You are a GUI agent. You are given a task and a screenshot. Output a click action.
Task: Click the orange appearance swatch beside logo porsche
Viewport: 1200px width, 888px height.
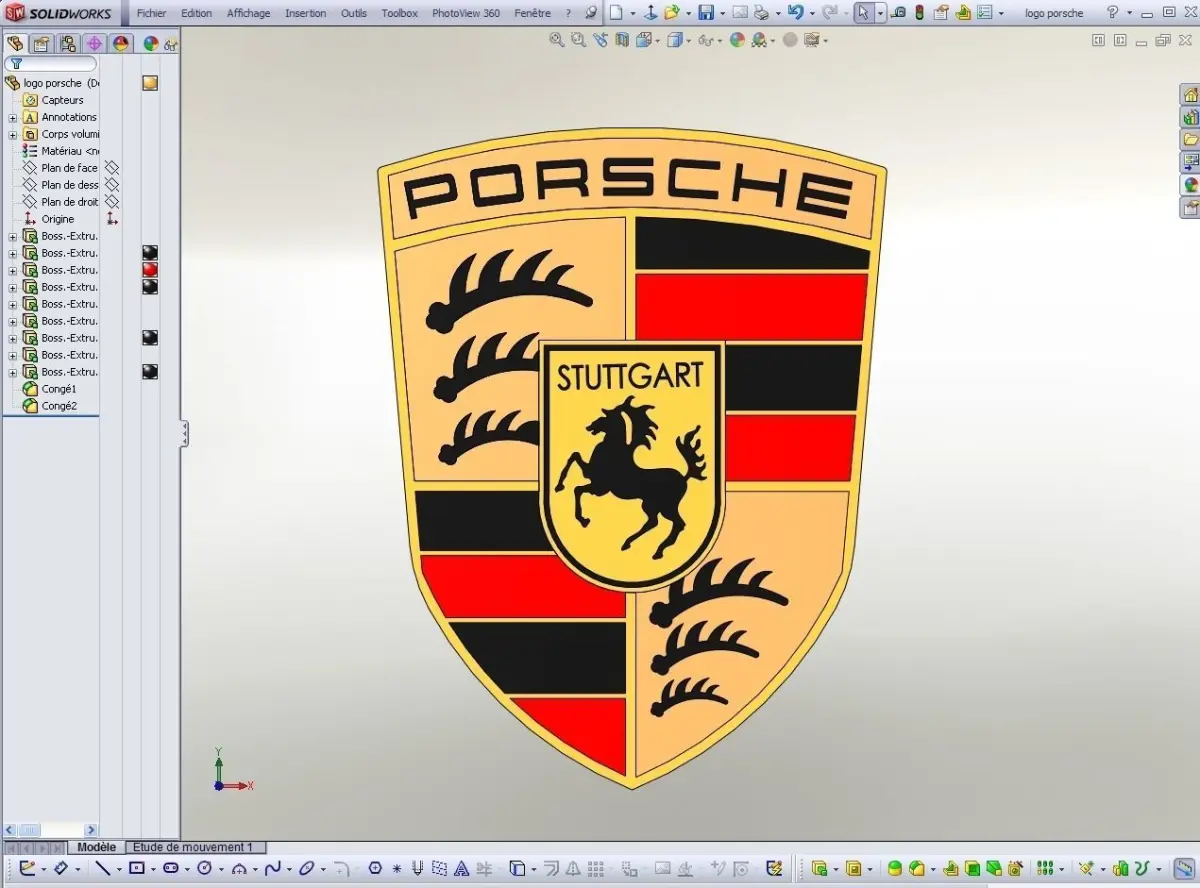150,83
